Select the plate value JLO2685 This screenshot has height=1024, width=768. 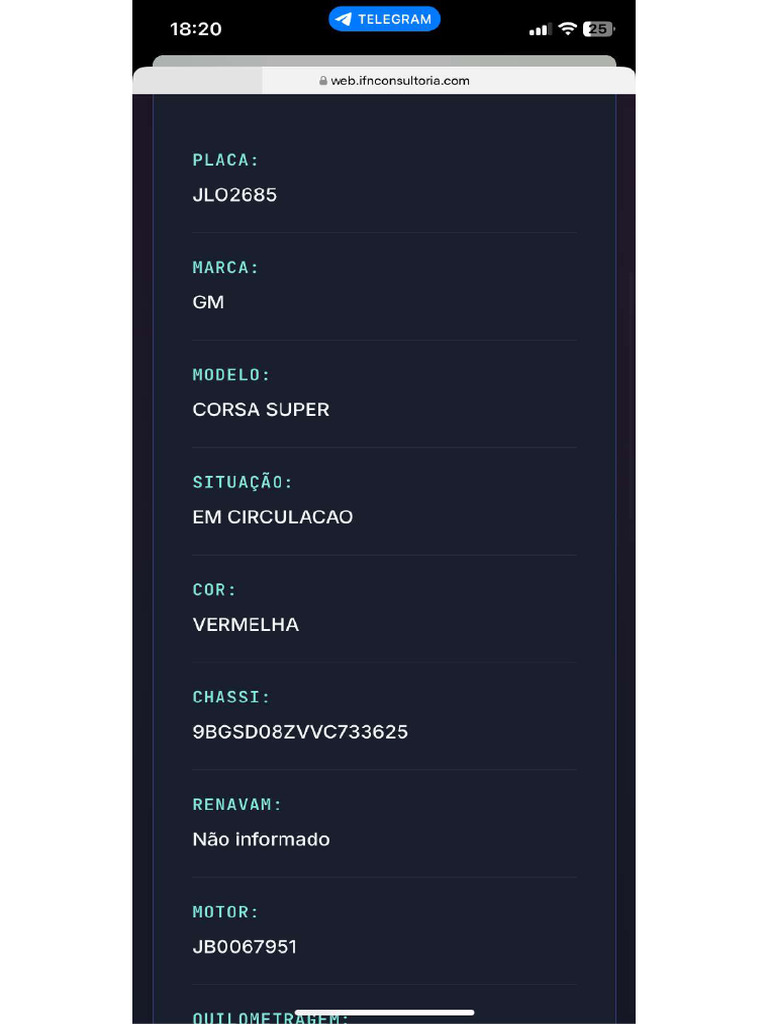[x=235, y=195]
